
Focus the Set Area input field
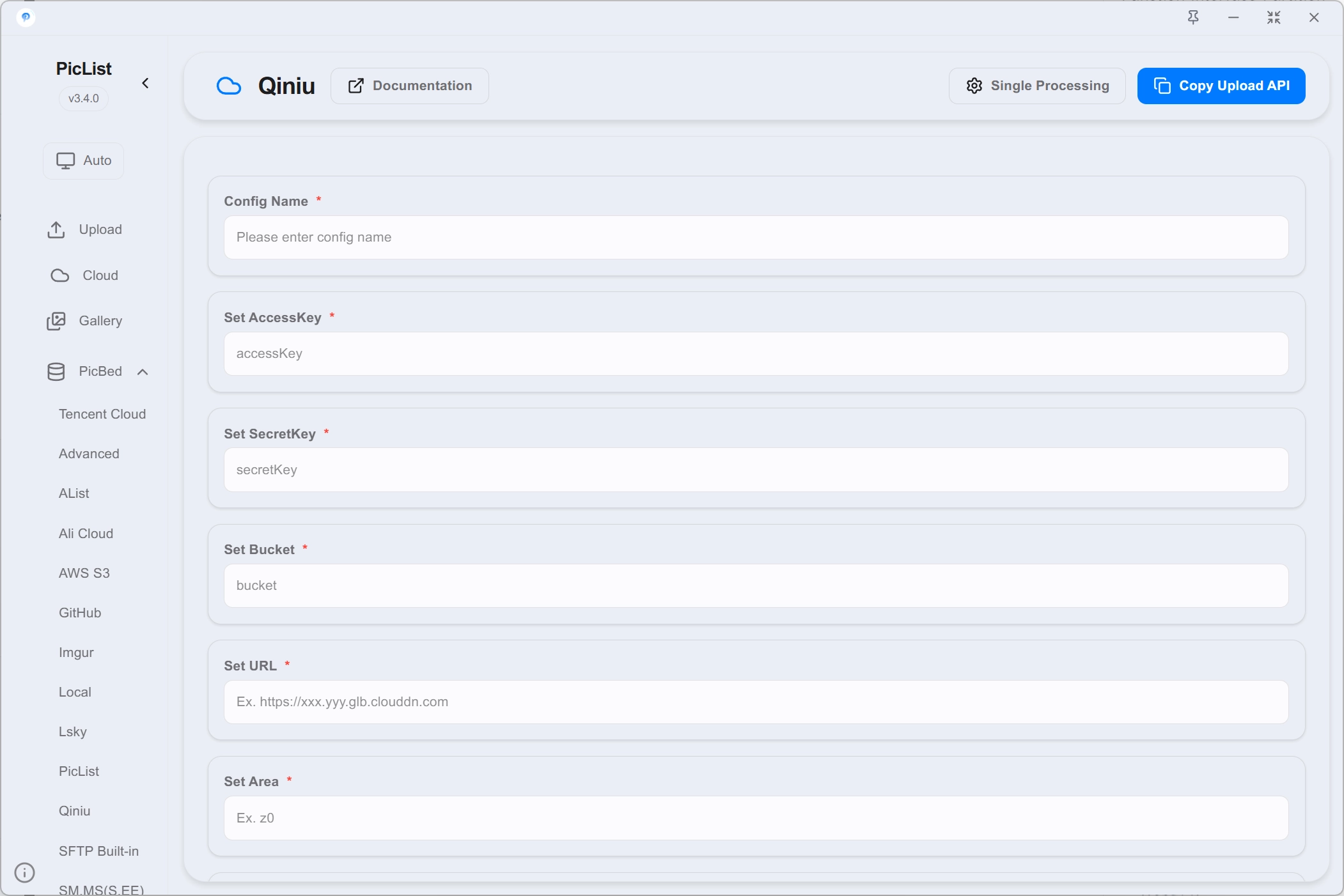tap(756, 818)
